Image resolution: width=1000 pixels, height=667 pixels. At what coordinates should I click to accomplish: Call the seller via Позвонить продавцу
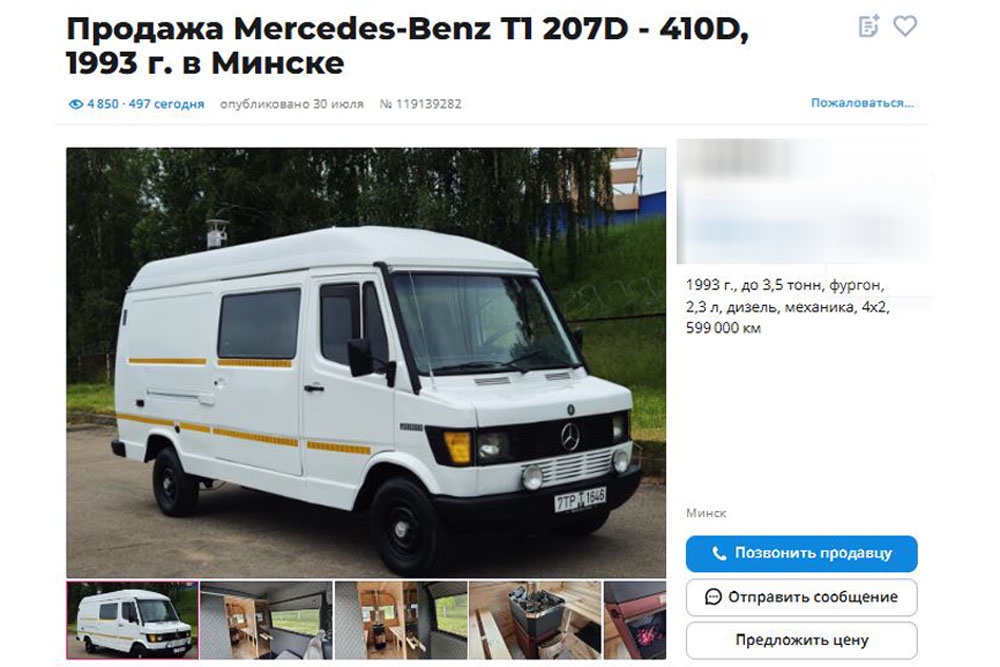point(802,553)
